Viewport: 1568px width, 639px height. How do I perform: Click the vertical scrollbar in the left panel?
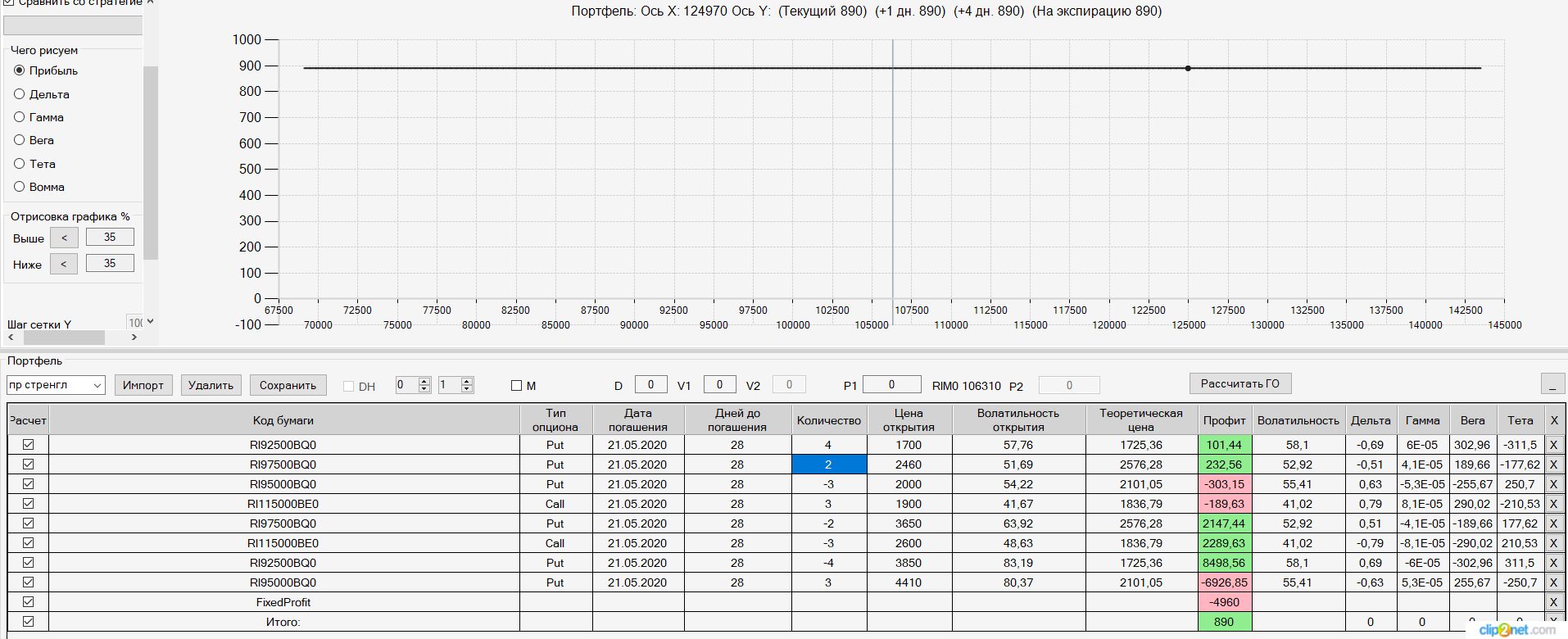pos(151,162)
